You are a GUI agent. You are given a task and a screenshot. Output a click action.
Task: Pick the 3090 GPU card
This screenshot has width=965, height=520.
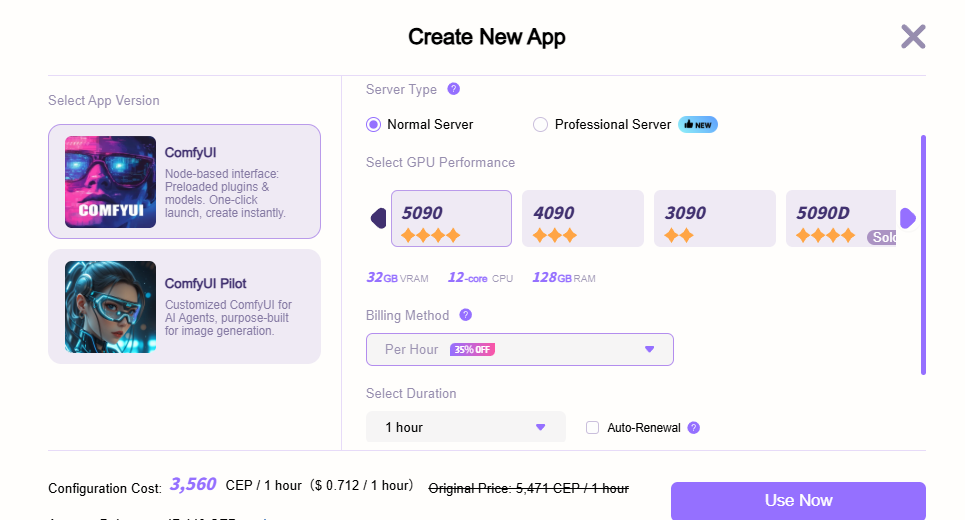click(x=714, y=219)
